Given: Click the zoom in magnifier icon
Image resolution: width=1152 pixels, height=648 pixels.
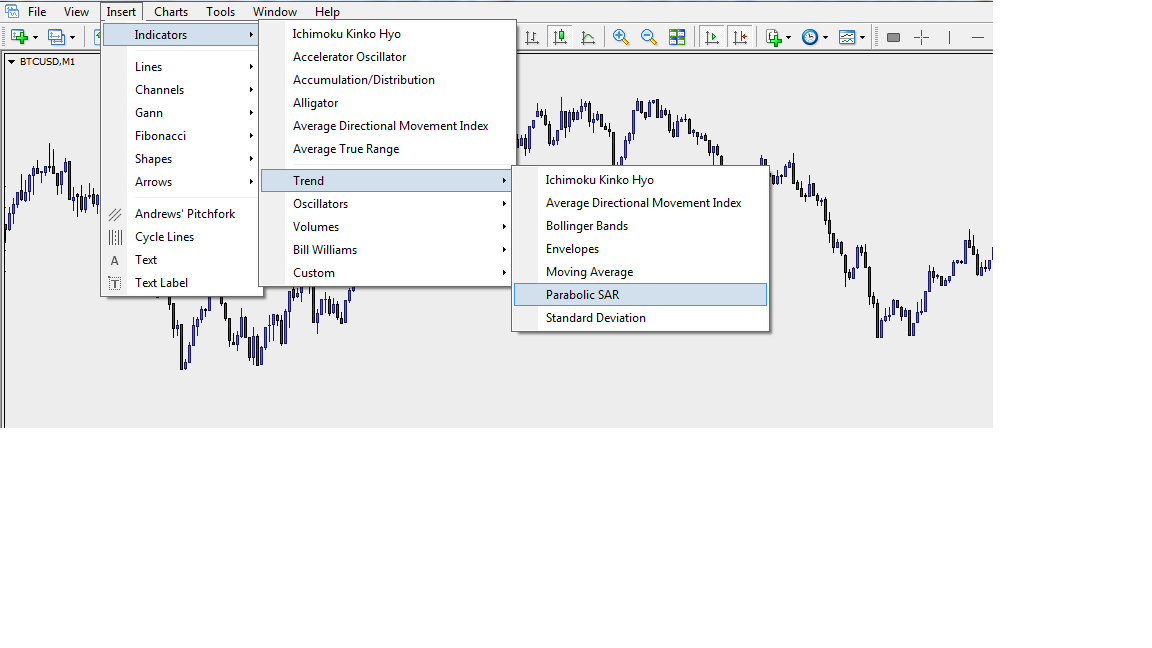Looking at the screenshot, I should pyautogui.click(x=621, y=37).
